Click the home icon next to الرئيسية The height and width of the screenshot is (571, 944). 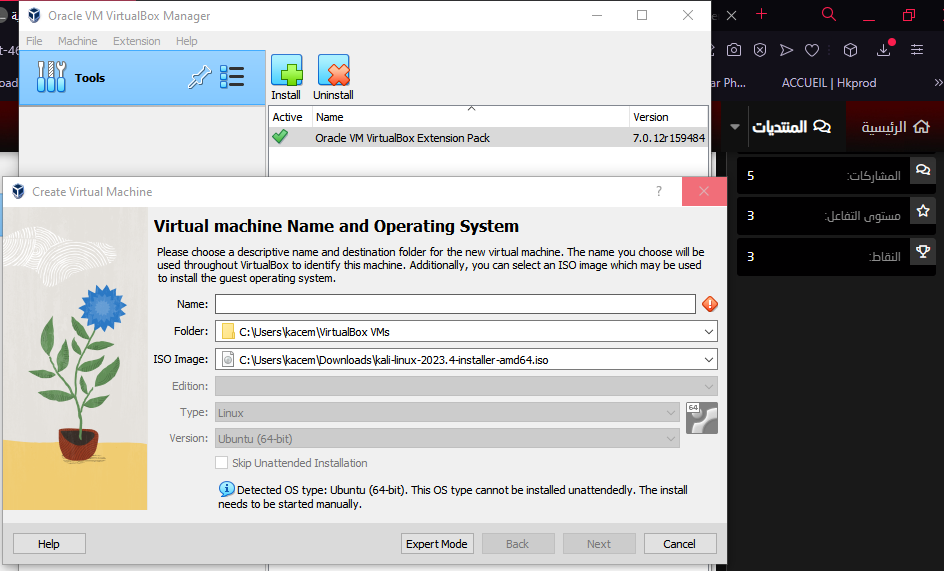[921, 126]
